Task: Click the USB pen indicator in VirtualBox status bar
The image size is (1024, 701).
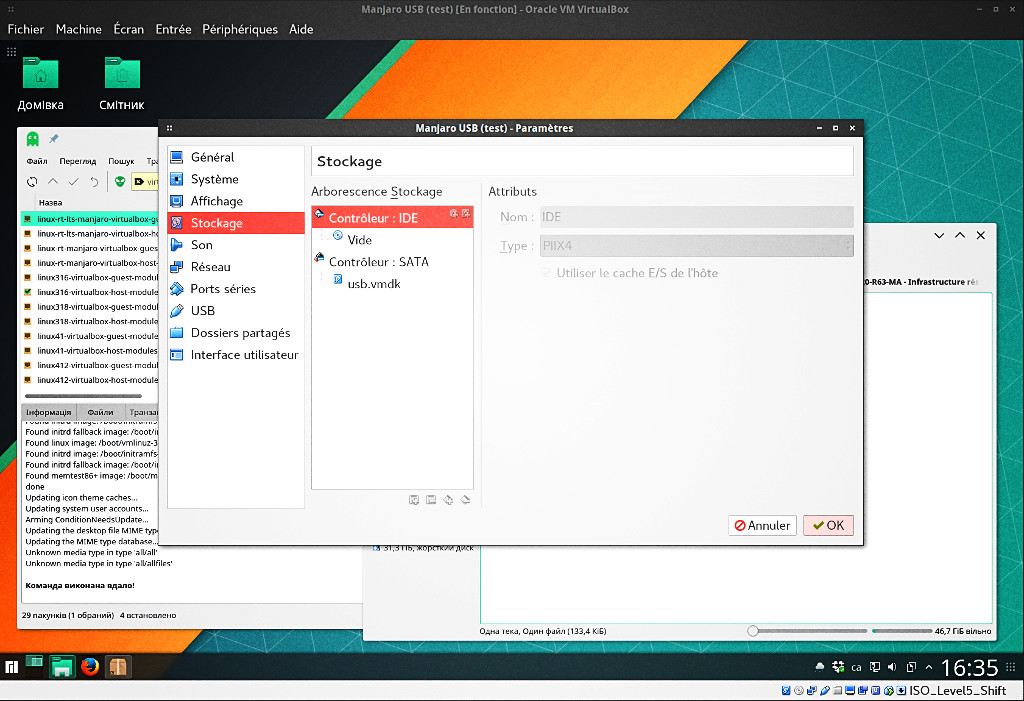Action: 825,690
